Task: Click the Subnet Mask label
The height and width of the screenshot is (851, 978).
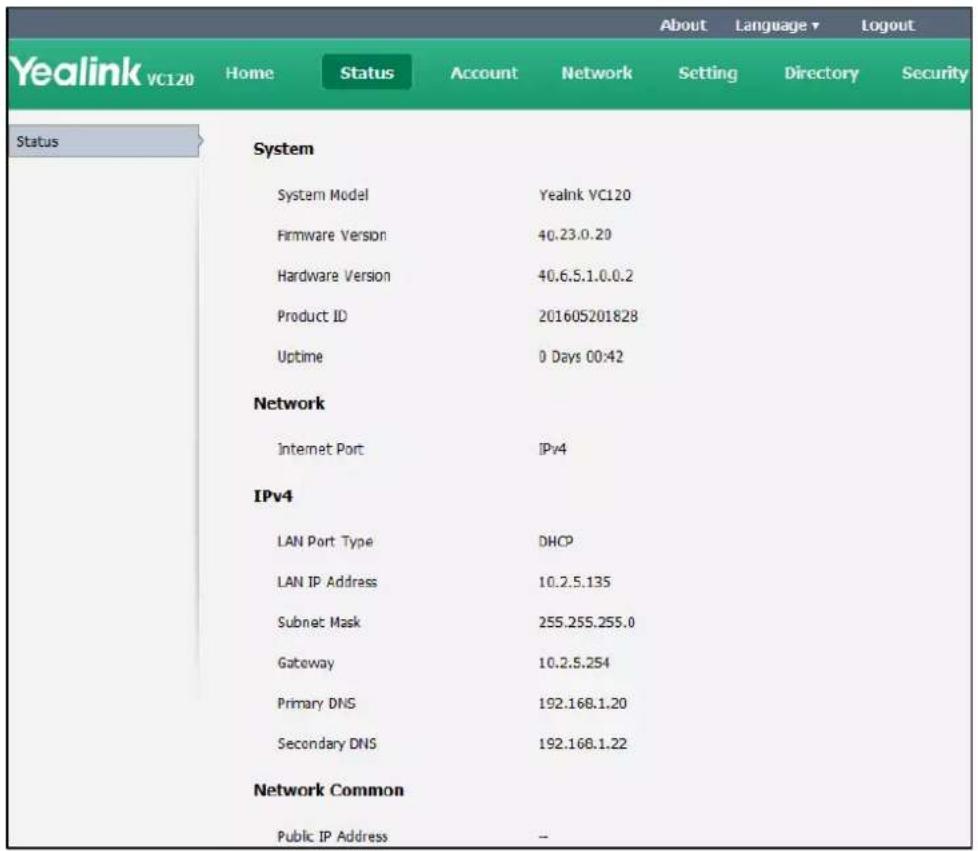Action: tap(319, 623)
